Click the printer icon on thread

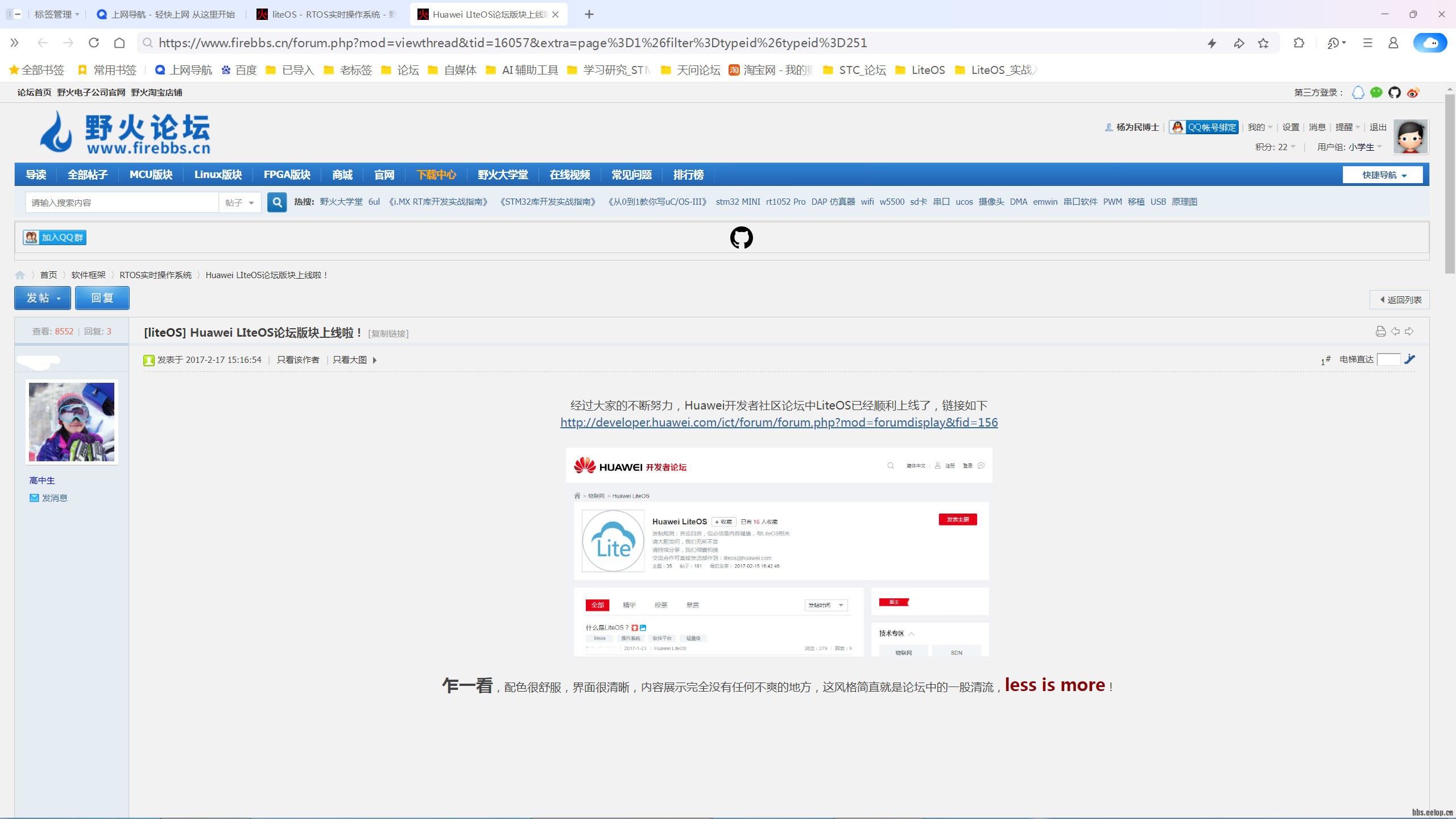1380,331
